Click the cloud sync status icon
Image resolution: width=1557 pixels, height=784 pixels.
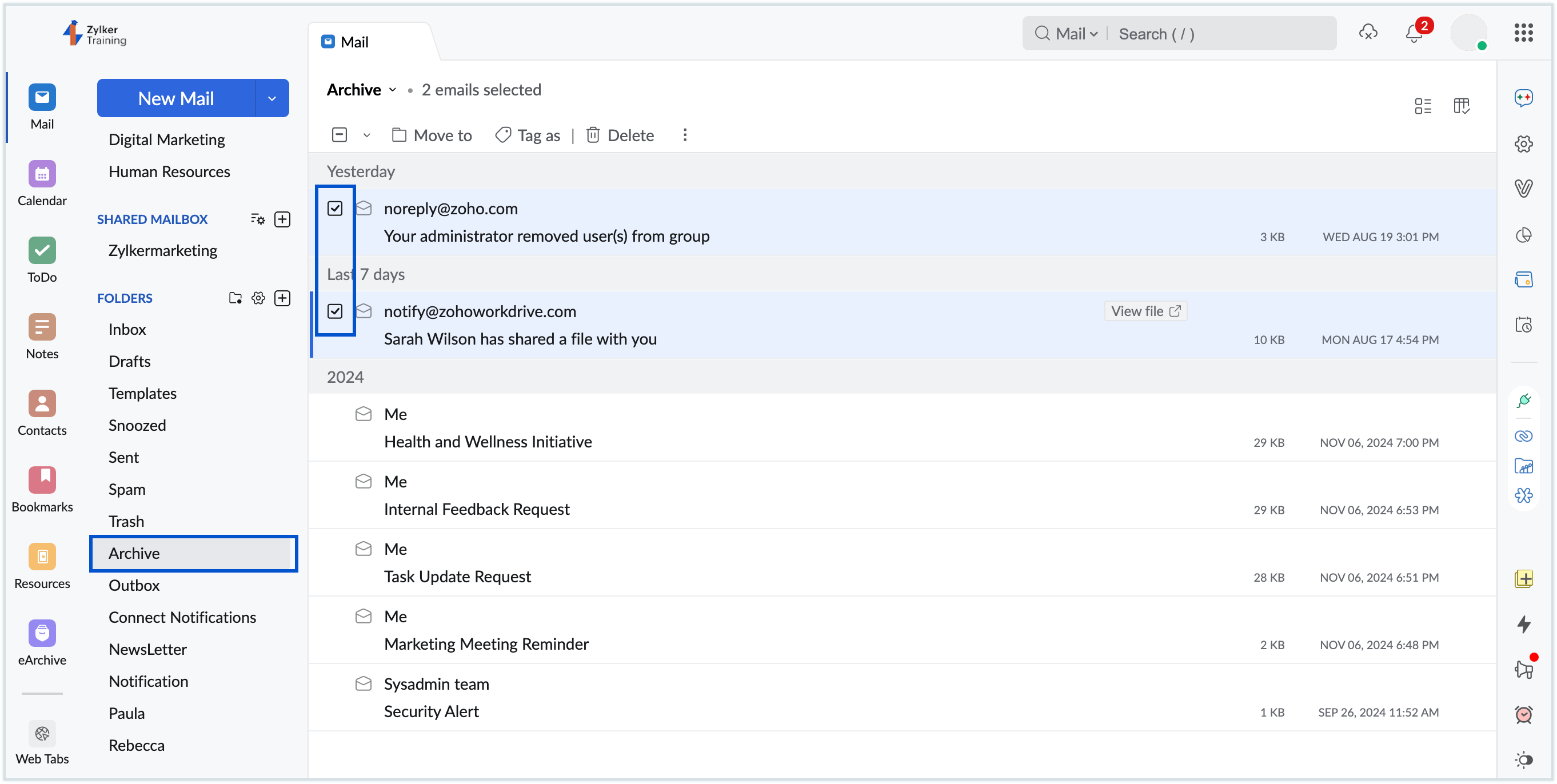(1368, 33)
